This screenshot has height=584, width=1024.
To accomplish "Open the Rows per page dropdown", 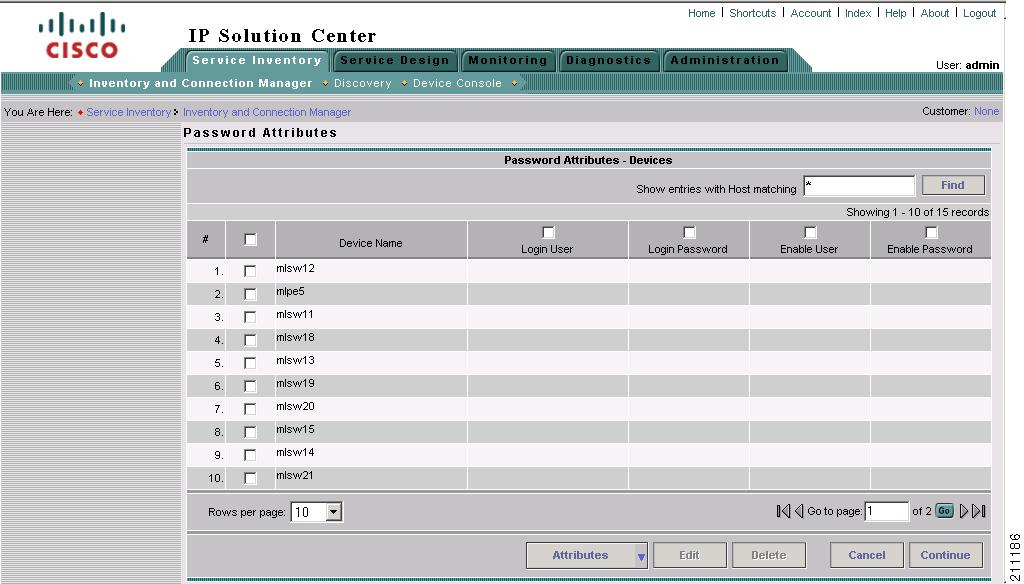I will click(317, 512).
